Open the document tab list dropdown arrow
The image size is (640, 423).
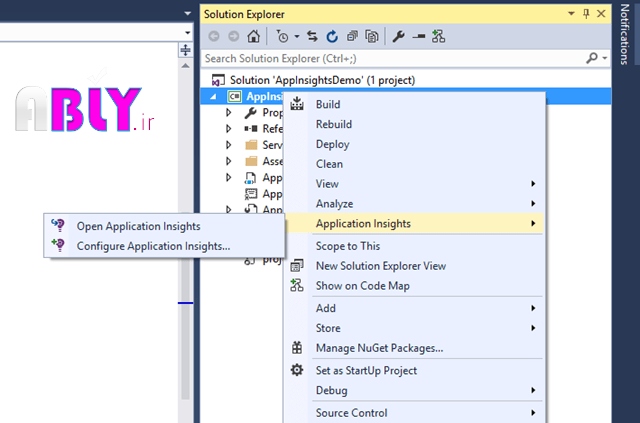click(187, 13)
